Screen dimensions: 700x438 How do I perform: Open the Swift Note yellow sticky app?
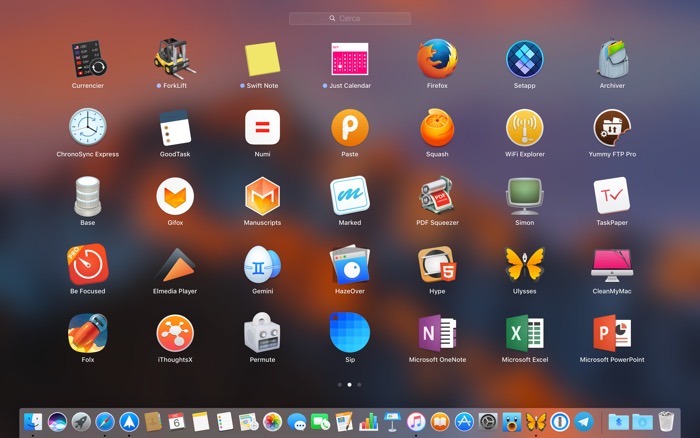[x=262, y=59]
